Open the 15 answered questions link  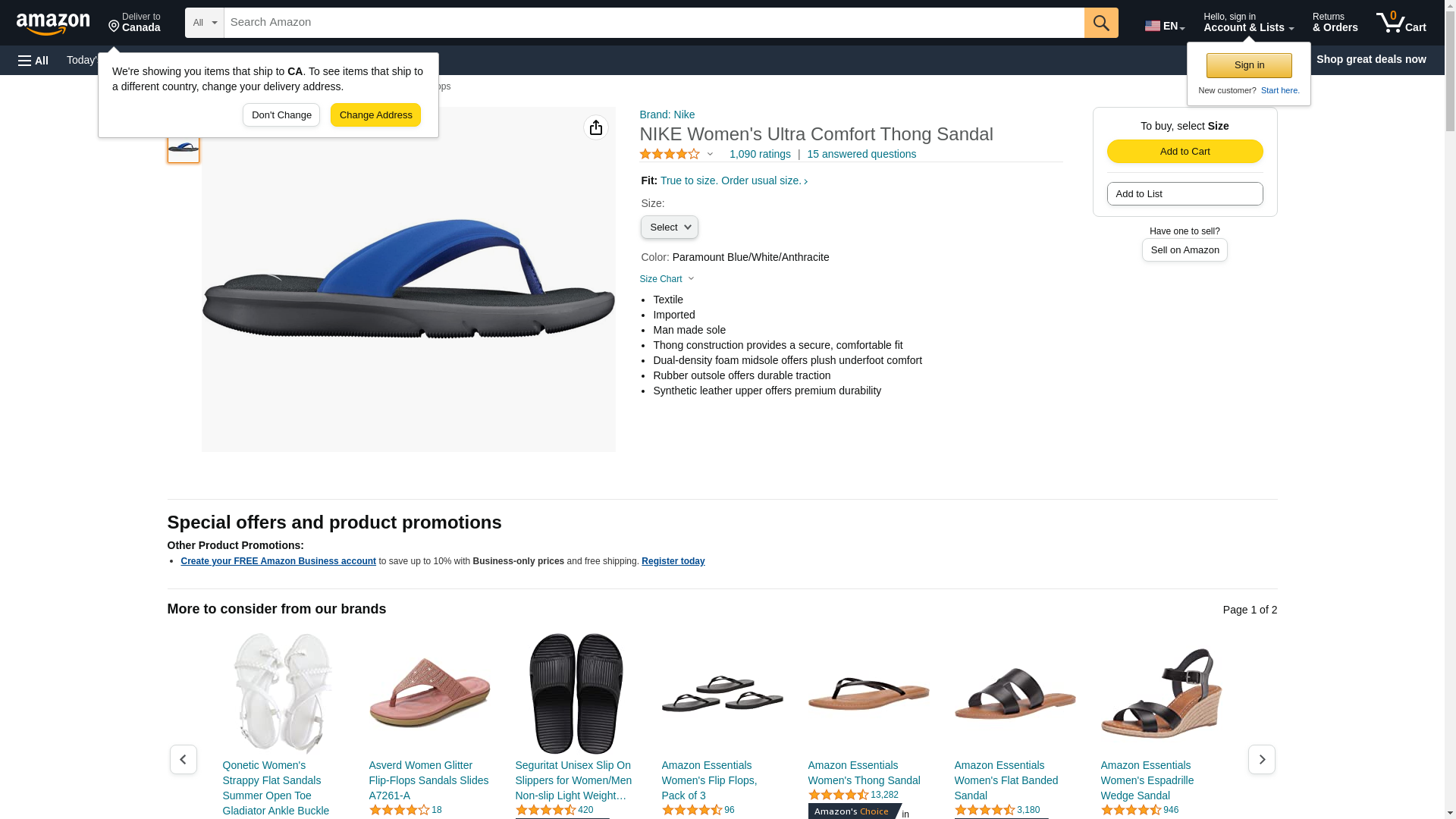click(x=861, y=154)
